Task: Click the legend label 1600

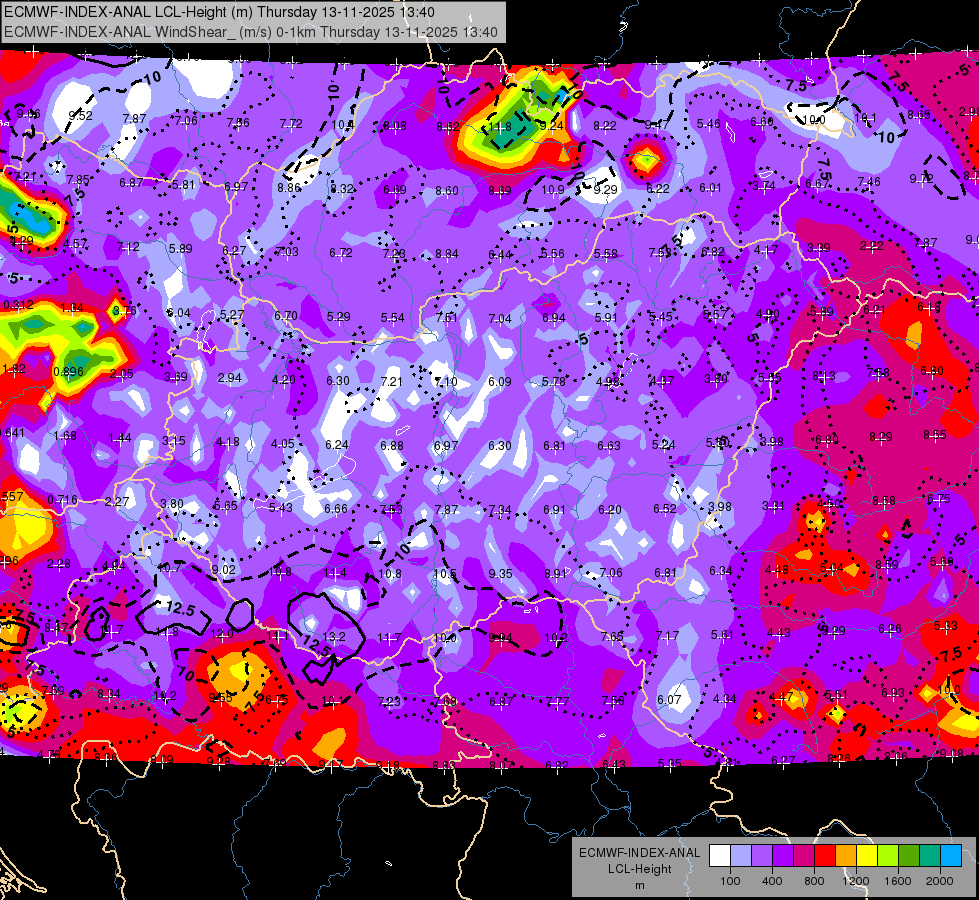Action: [x=897, y=881]
